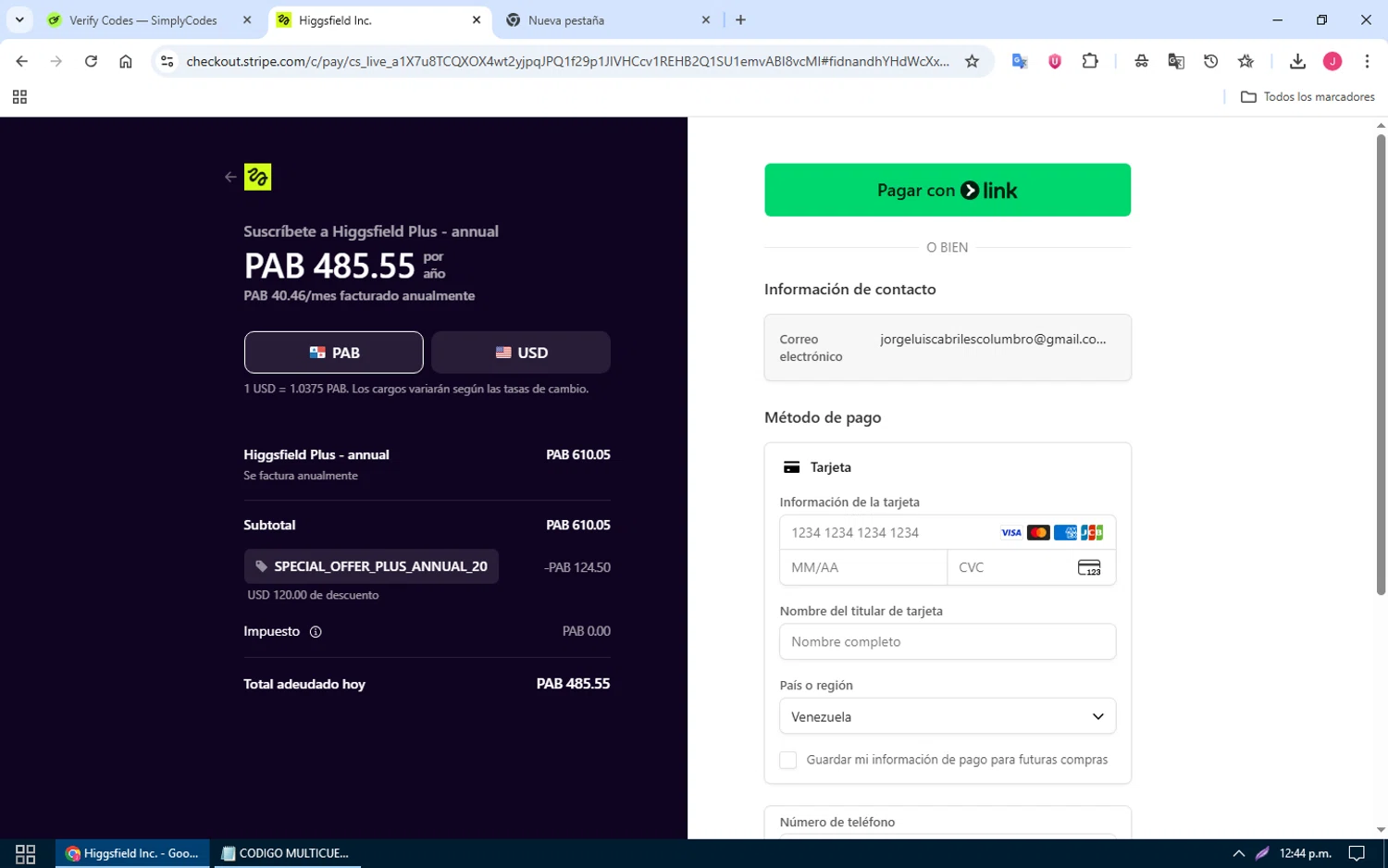Click the CVC card icon
The height and width of the screenshot is (868, 1388).
[1089, 567]
